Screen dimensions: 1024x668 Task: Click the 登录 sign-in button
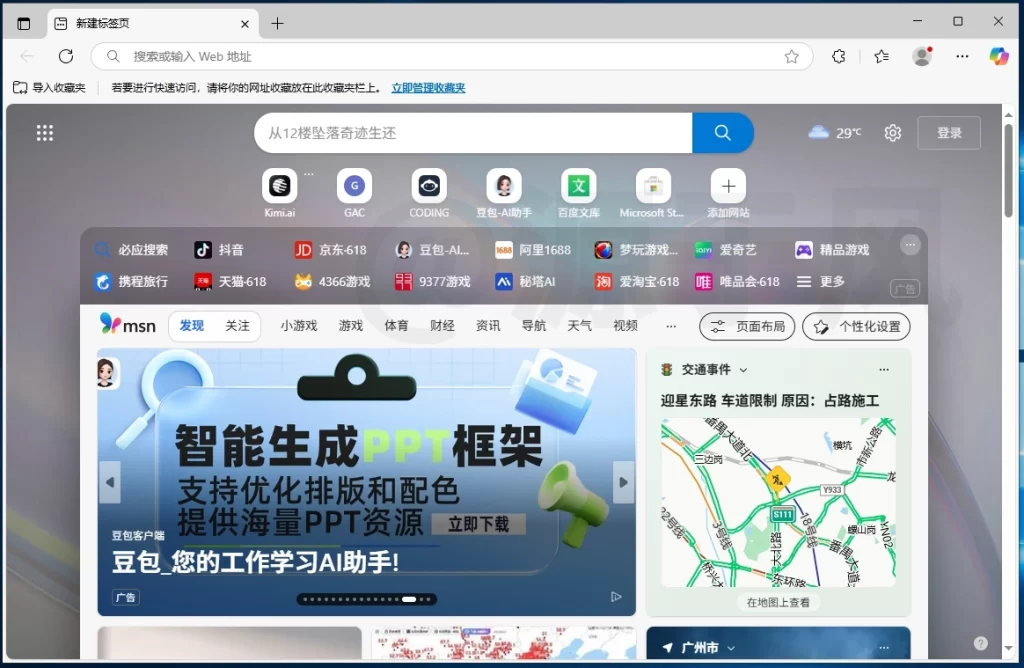pyautogui.click(x=949, y=133)
